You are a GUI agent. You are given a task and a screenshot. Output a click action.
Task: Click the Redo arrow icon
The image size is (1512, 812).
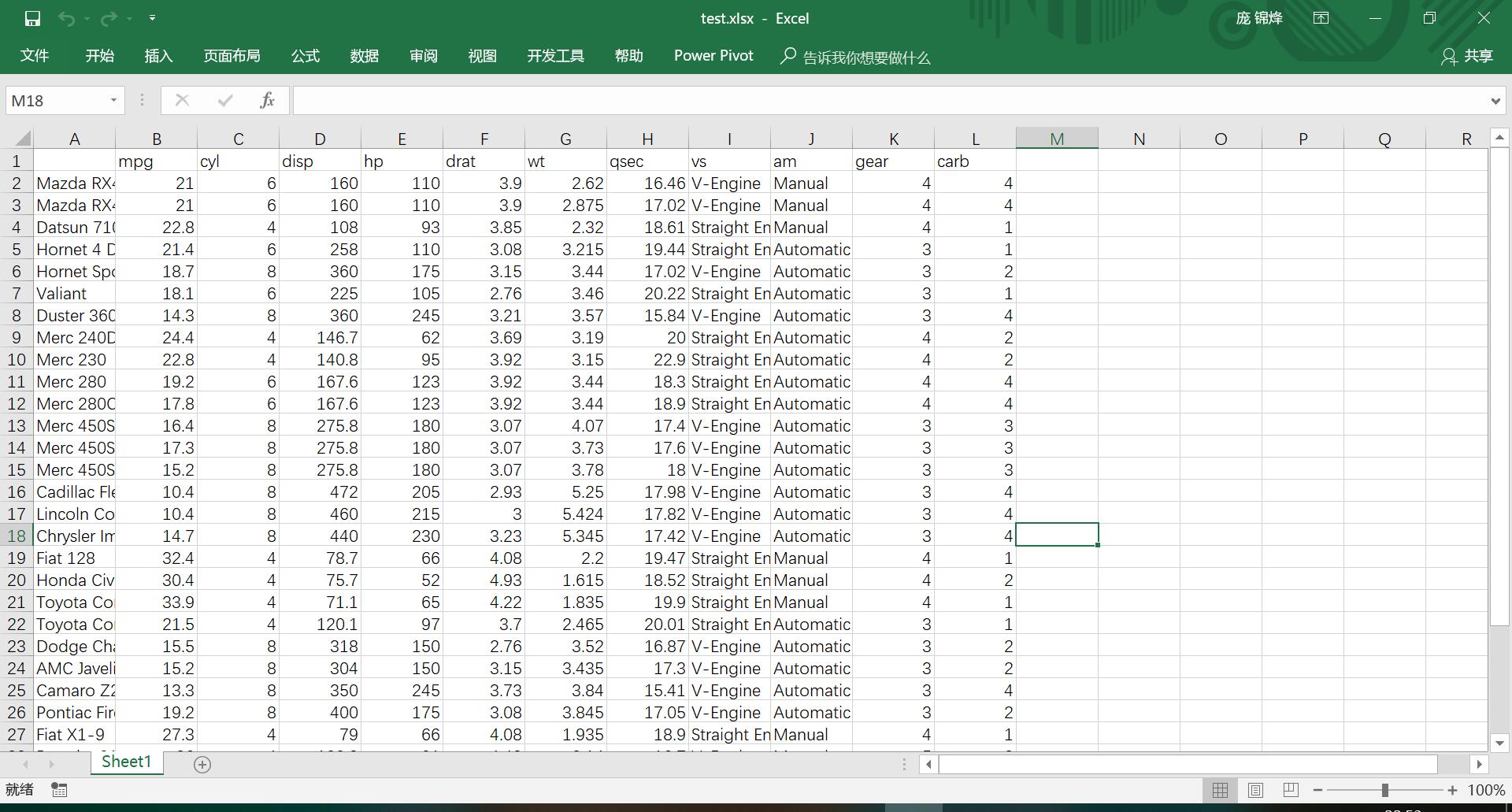pyautogui.click(x=109, y=18)
